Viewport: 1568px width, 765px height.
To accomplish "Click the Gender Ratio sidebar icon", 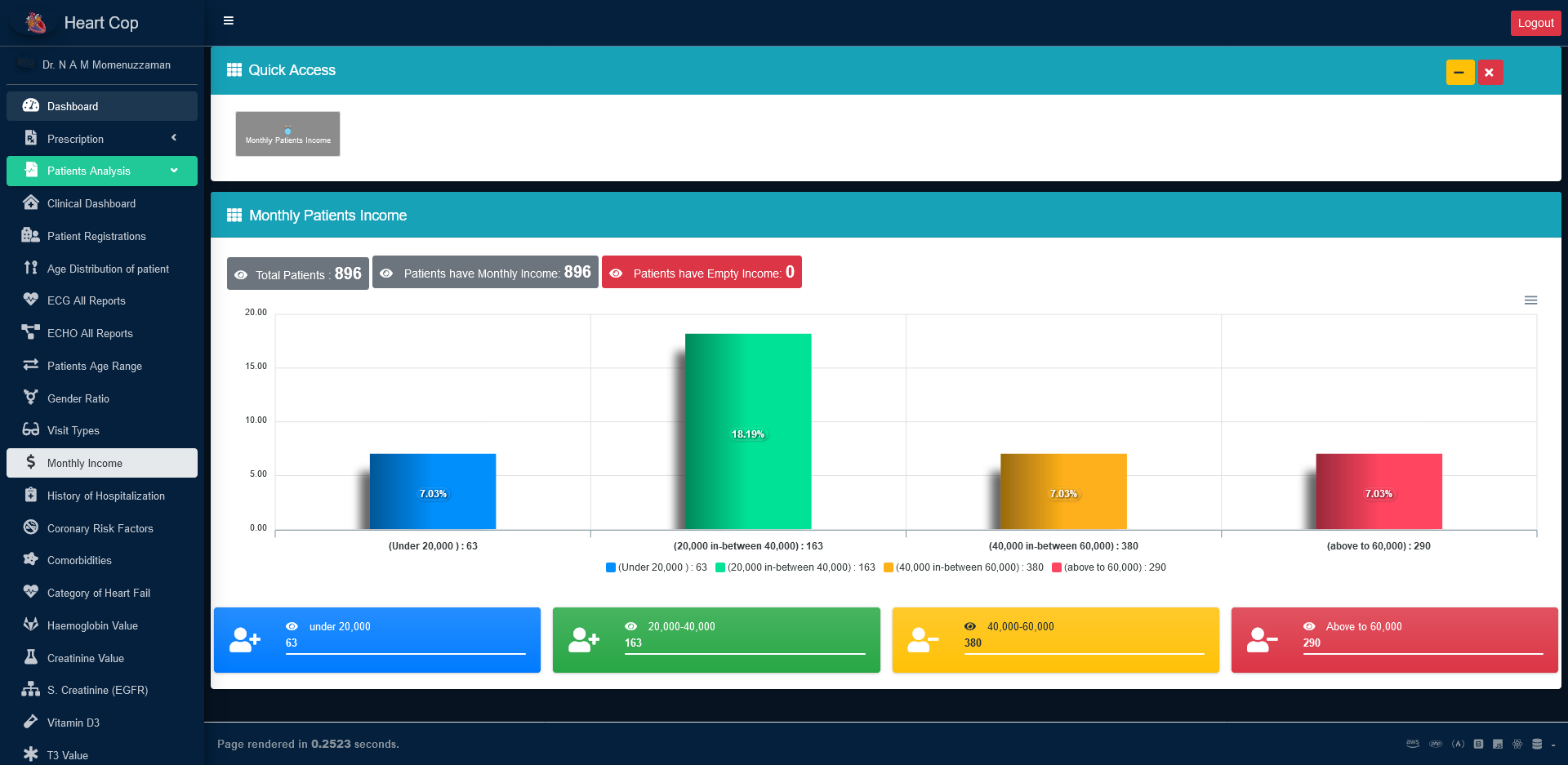I will pos(31,398).
